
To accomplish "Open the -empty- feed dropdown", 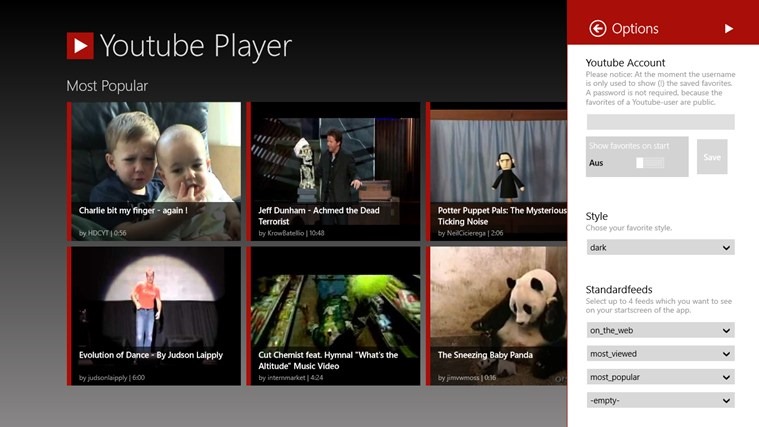I will [x=661, y=400].
